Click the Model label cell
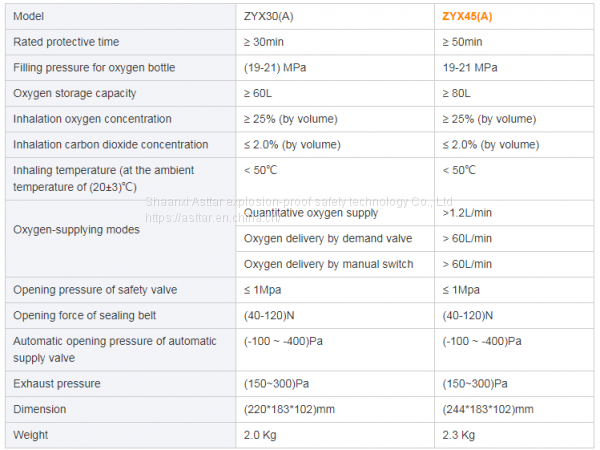This screenshot has height=450, width=600. 29,16
